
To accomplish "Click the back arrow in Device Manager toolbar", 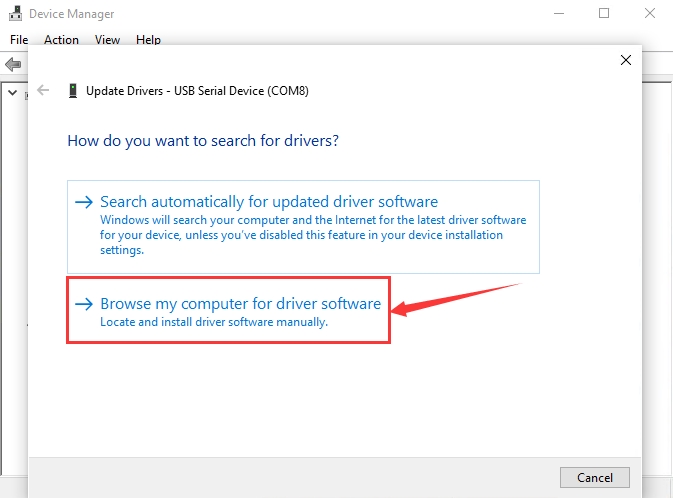I will click(x=13, y=65).
